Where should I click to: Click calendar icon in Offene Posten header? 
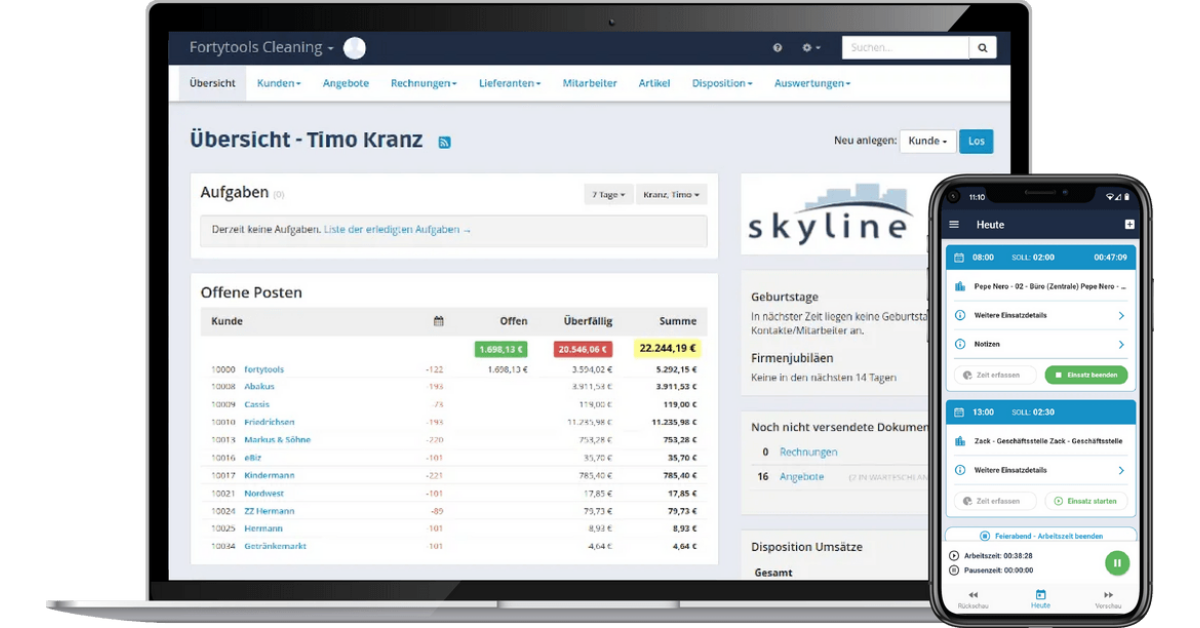438,321
